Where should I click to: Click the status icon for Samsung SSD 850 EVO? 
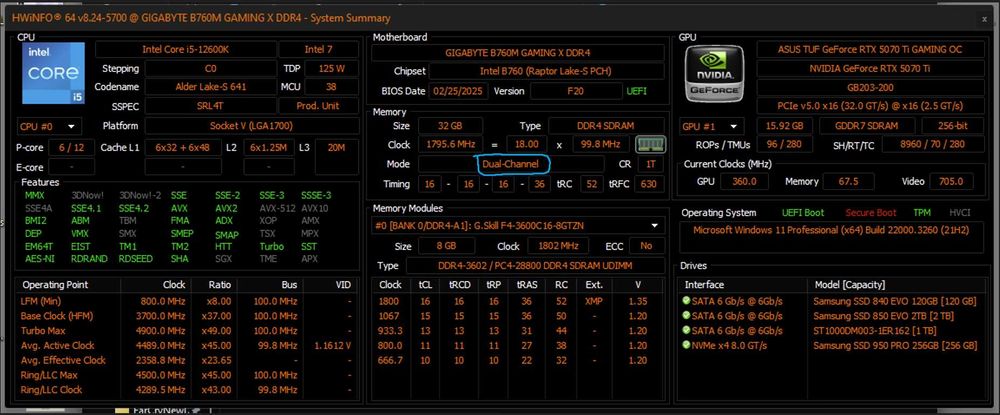(x=686, y=316)
